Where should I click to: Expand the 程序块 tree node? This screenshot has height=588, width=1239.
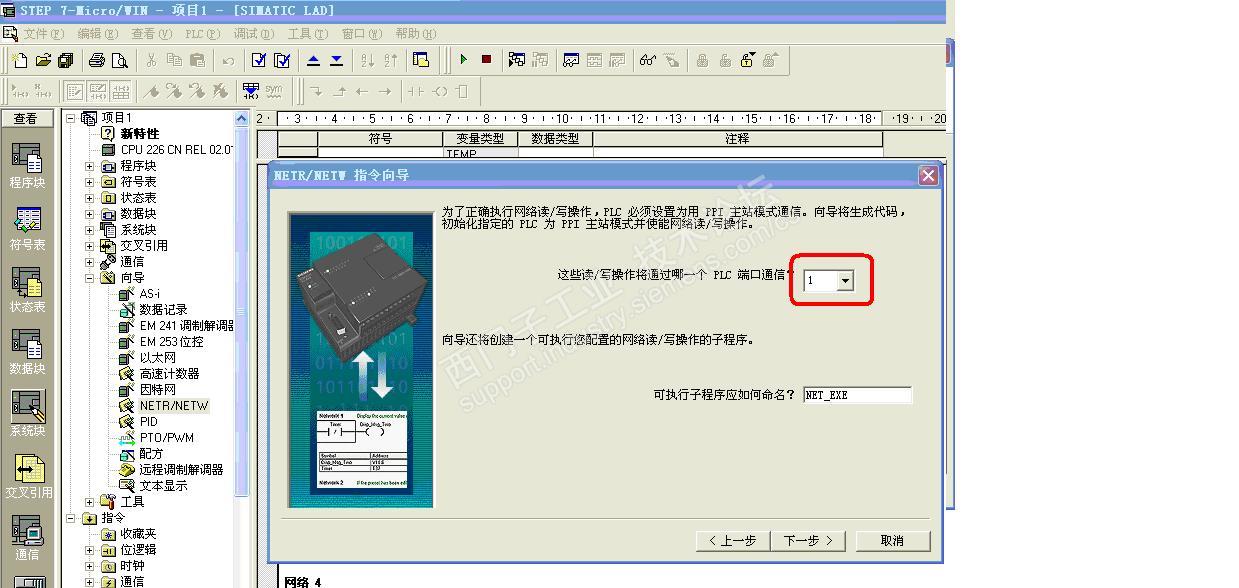point(89,166)
